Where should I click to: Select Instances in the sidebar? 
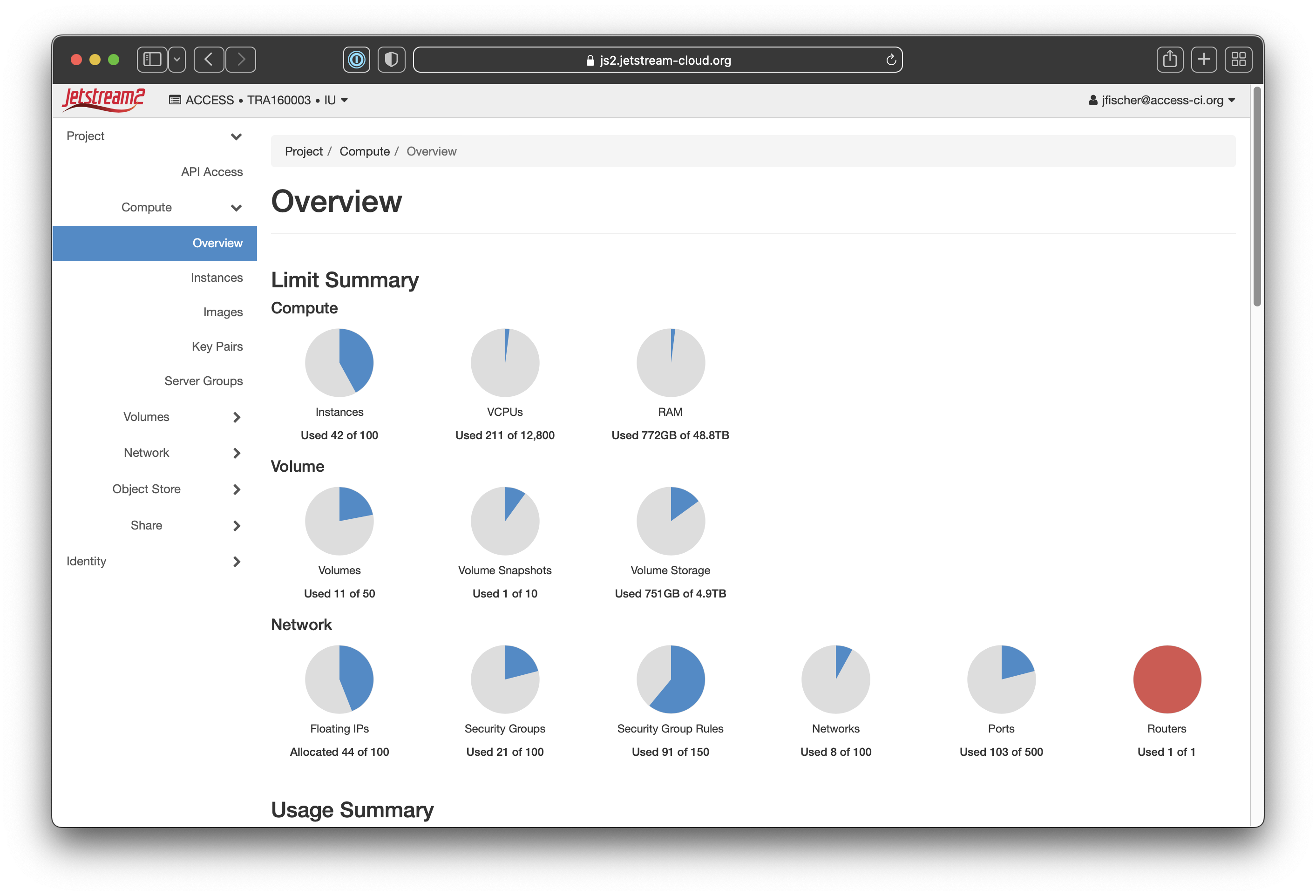pos(217,278)
